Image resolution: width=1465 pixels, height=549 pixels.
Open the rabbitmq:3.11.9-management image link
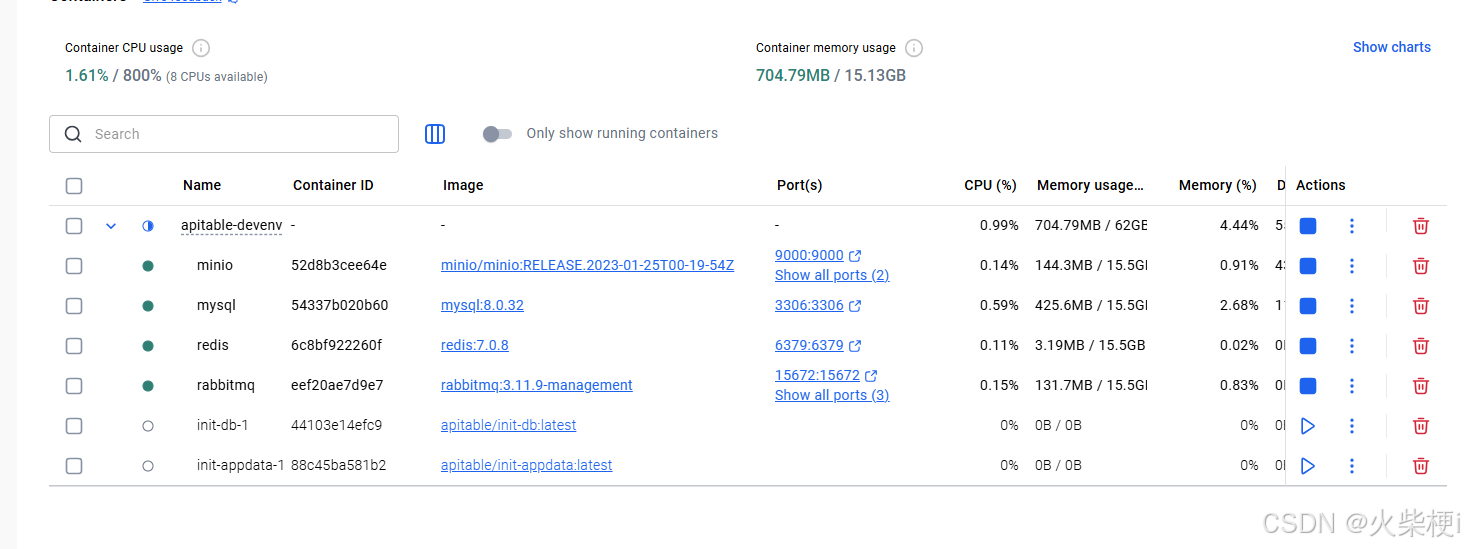537,385
